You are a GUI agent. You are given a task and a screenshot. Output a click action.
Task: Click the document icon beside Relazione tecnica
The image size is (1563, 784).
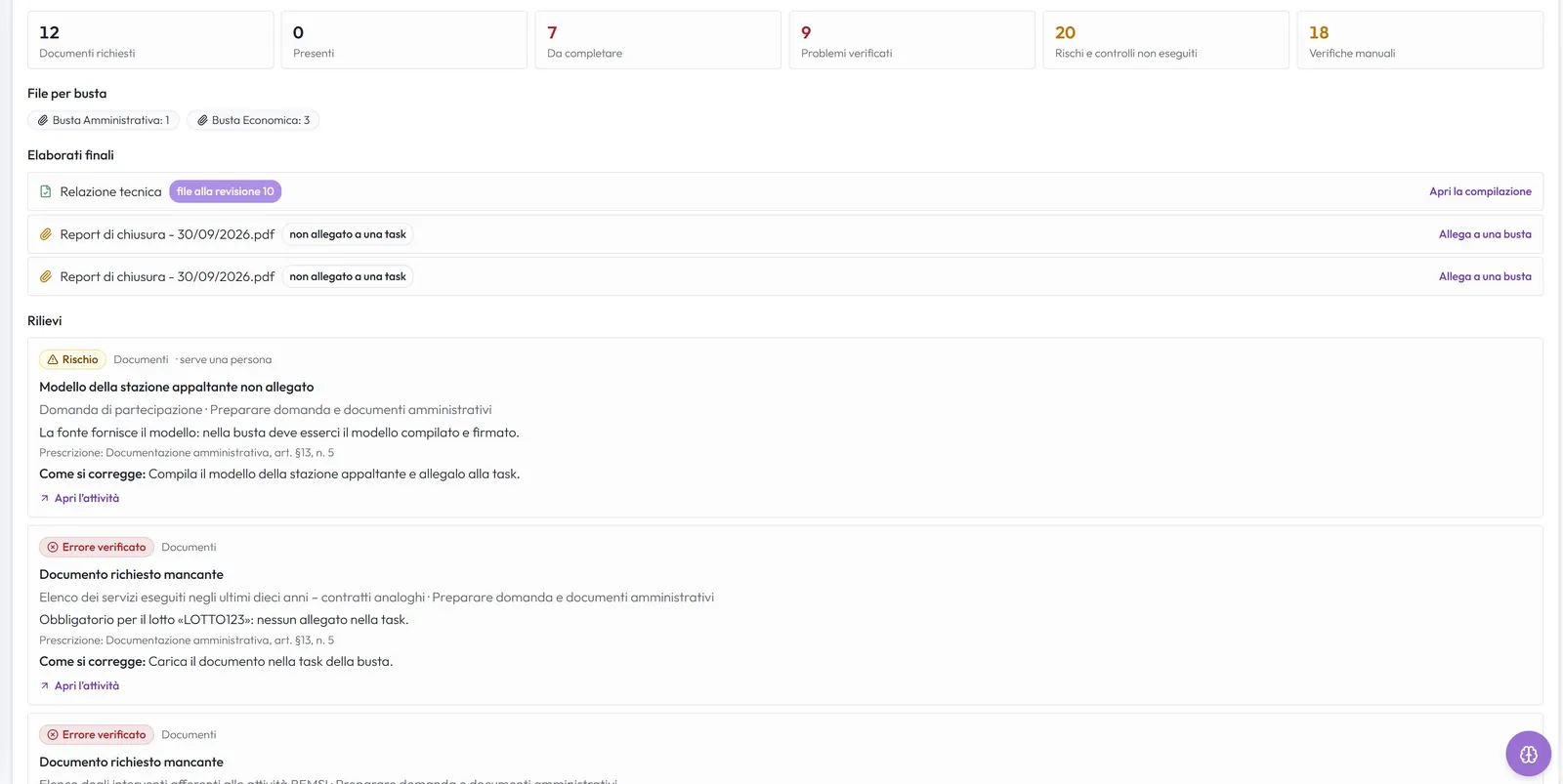pyautogui.click(x=46, y=191)
